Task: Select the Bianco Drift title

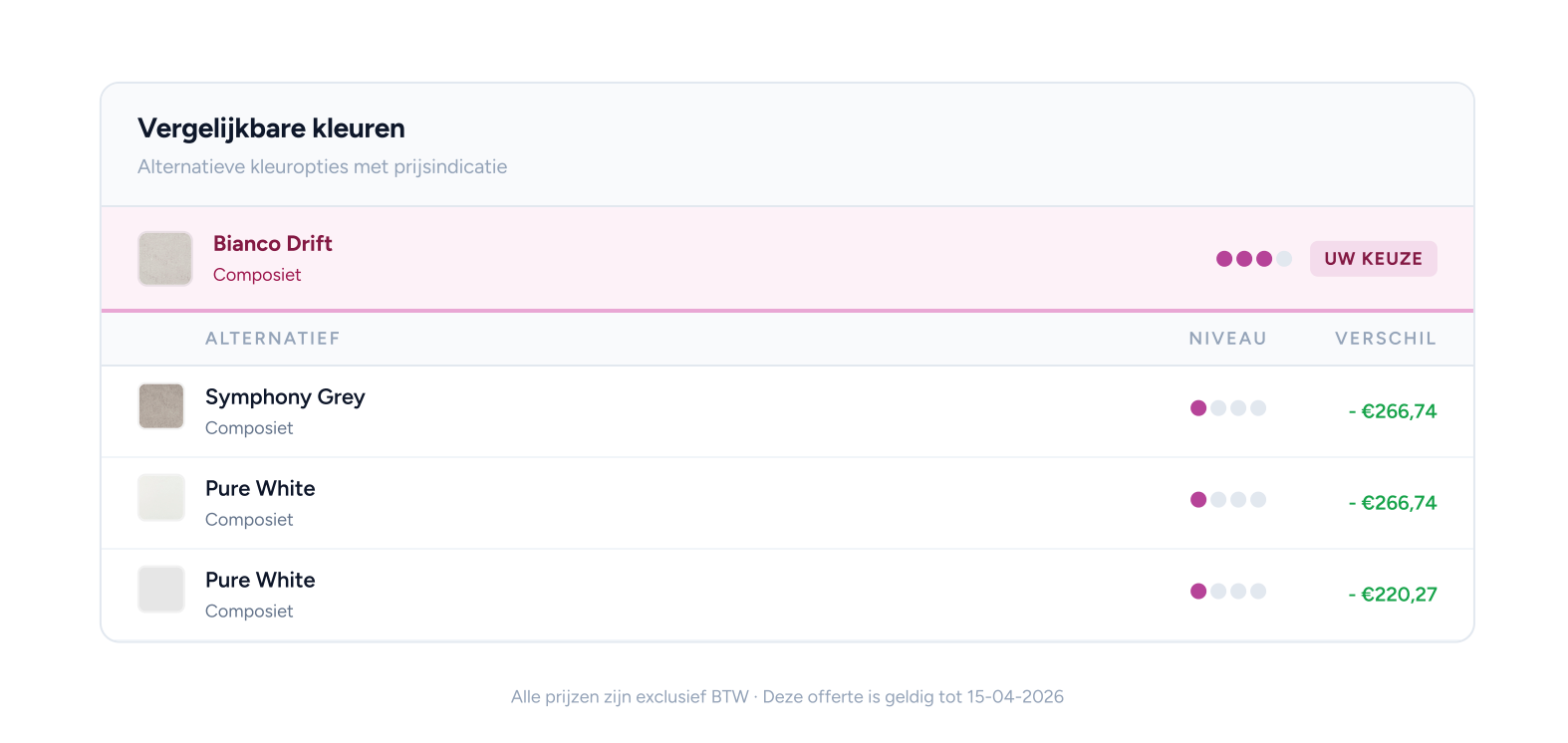Action: pos(272,244)
